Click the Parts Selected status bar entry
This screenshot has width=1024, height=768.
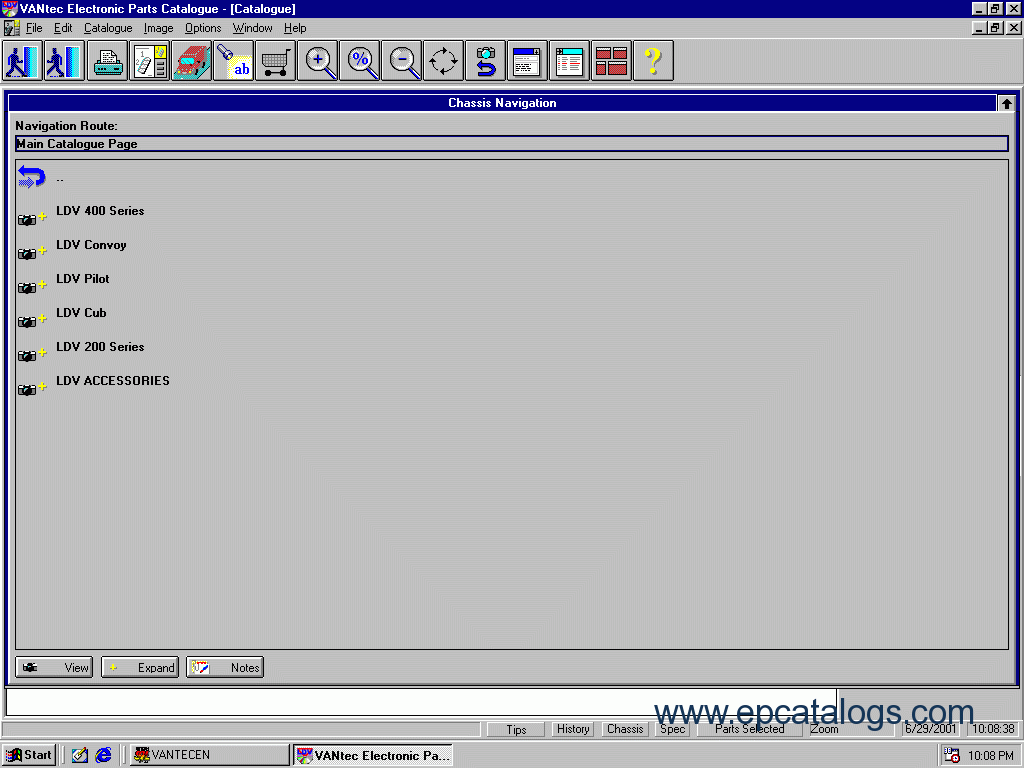[749, 729]
